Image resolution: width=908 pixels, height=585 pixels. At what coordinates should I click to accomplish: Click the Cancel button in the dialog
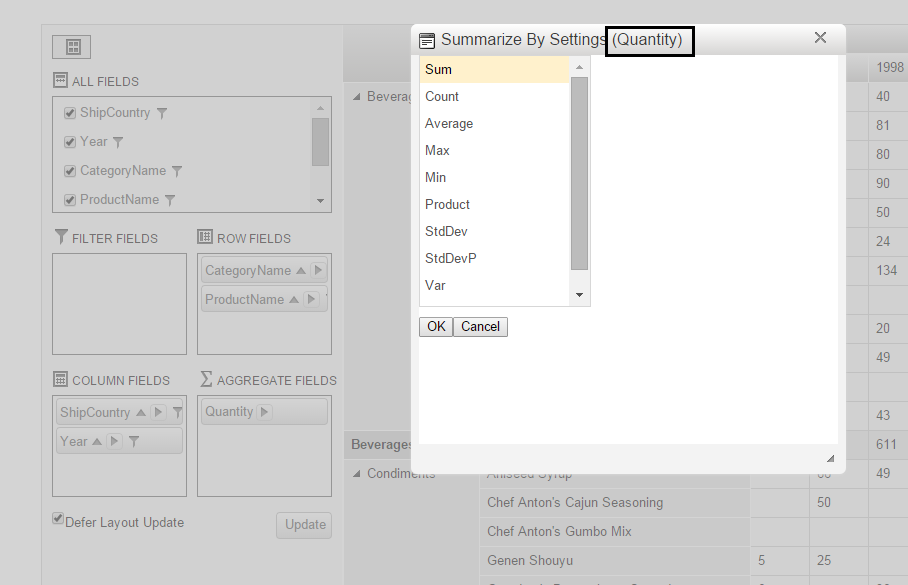[480, 327]
